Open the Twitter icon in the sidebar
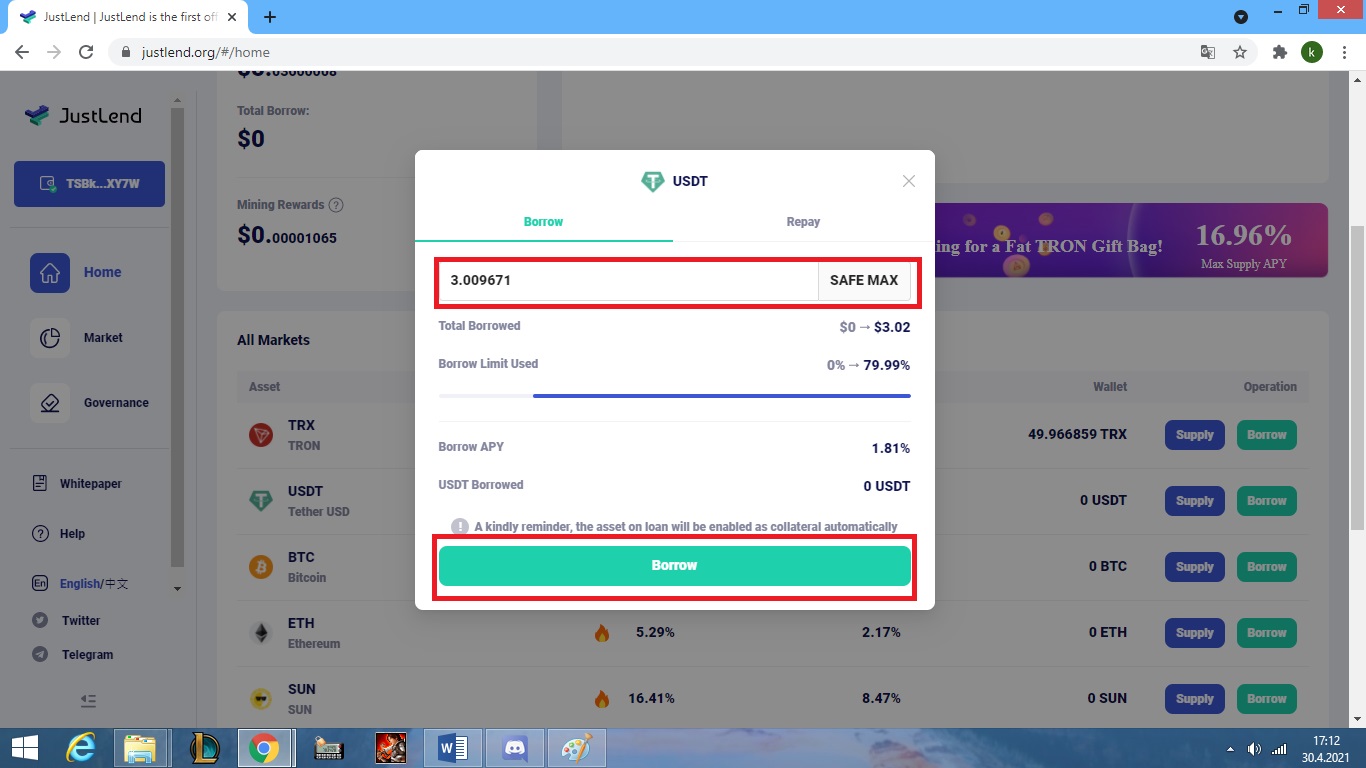The image size is (1366, 768). pyautogui.click(x=40, y=620)
